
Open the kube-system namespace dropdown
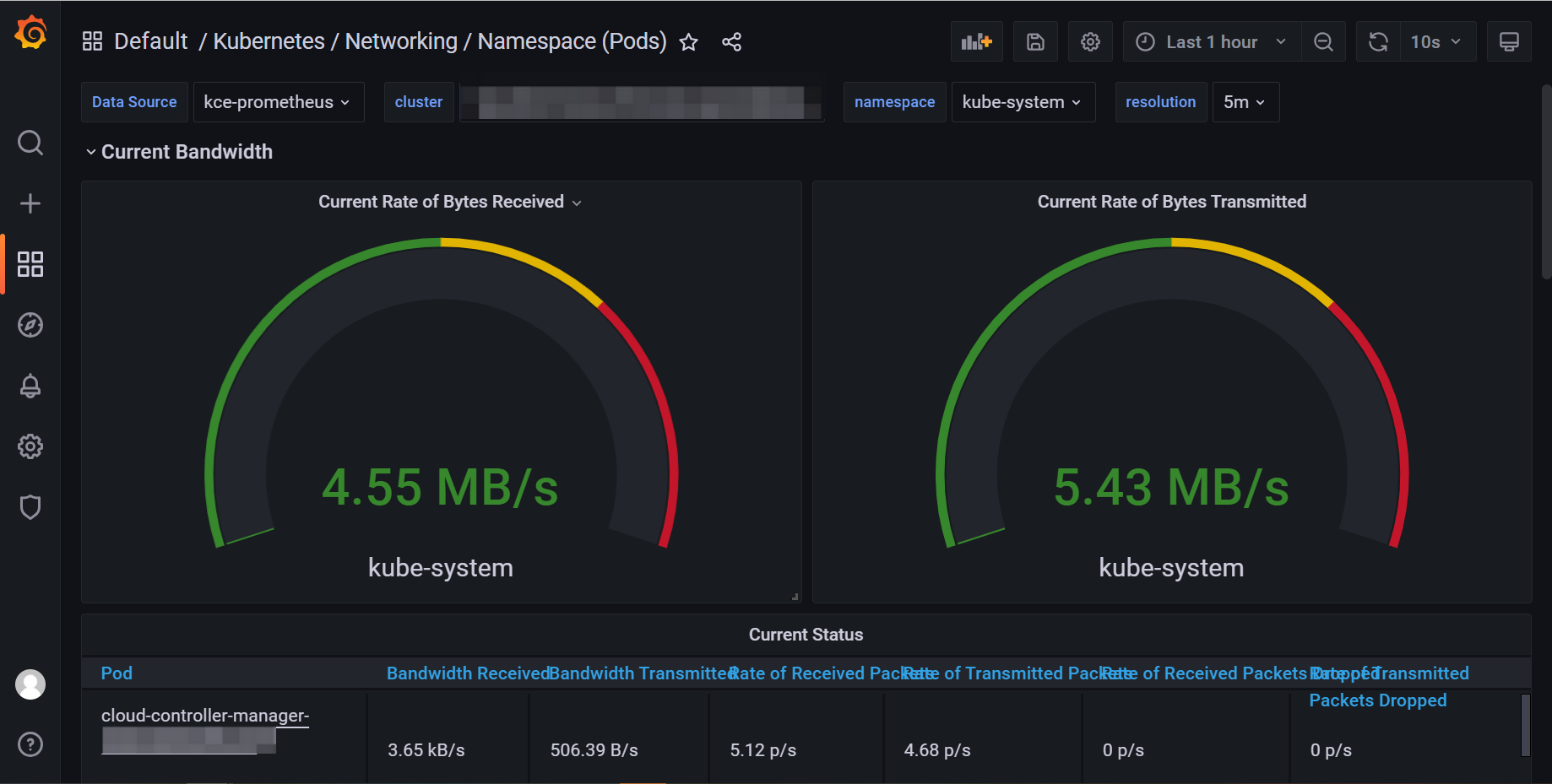click(1023, 102)
